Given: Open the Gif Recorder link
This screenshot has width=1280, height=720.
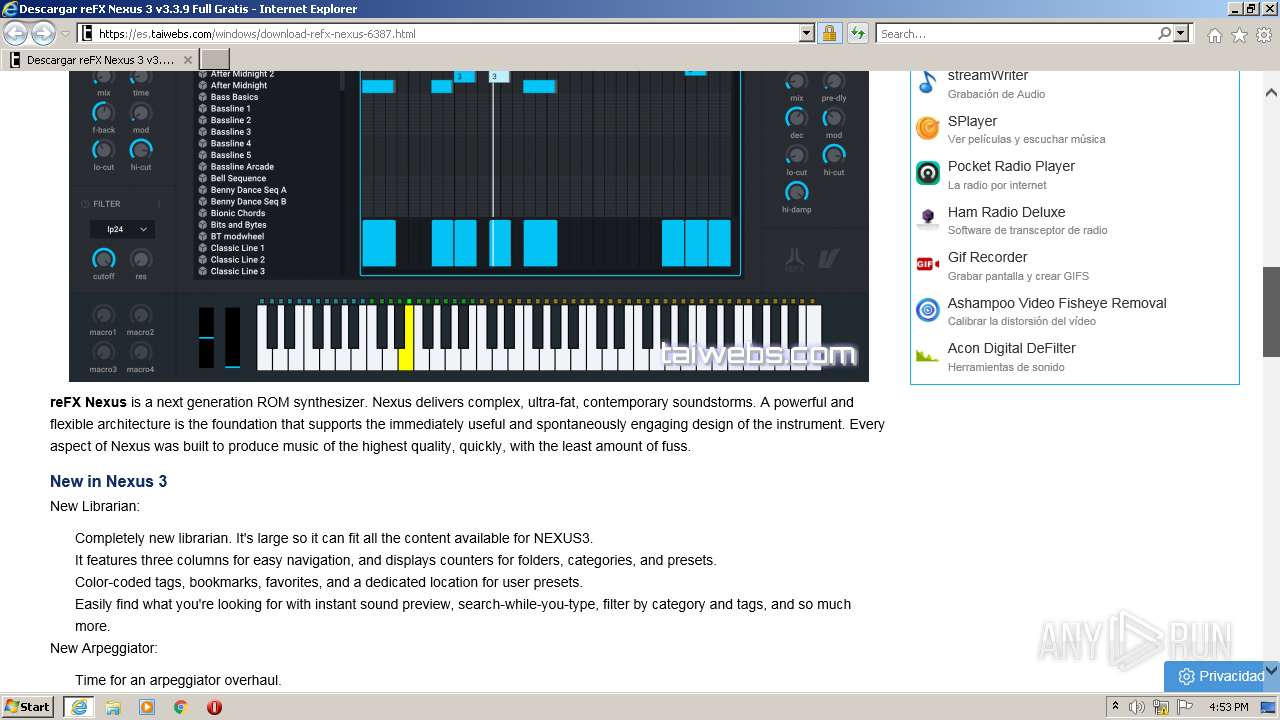Looking at the screenshot, I should 987,257.
